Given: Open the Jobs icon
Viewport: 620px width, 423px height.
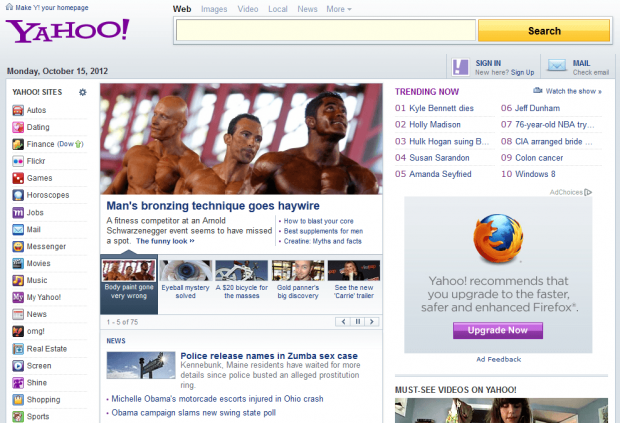Looking at the screenshot, I should (18, 213).
